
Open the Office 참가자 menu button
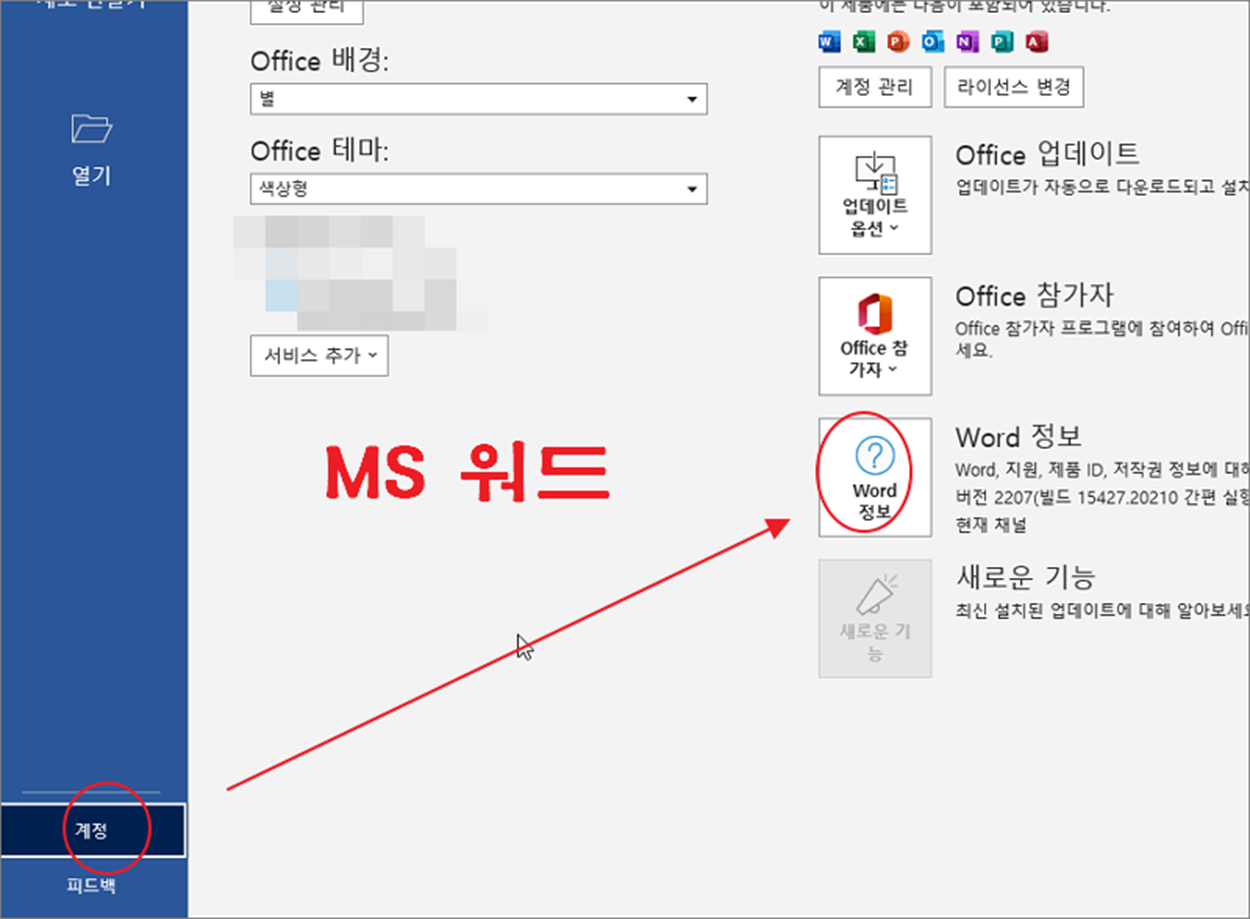click(x=875, y=336)
